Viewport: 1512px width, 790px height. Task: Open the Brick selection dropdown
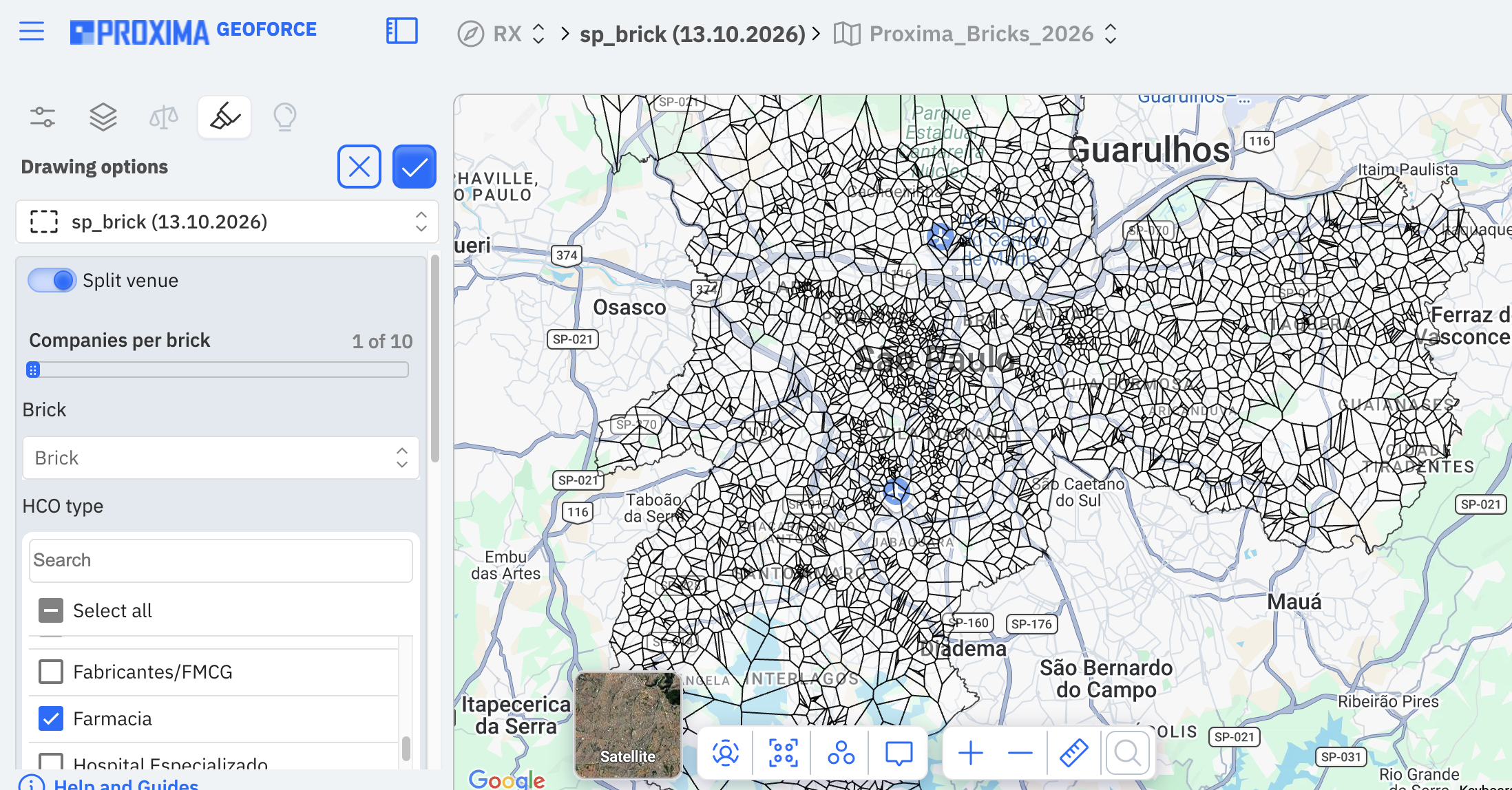221,458
